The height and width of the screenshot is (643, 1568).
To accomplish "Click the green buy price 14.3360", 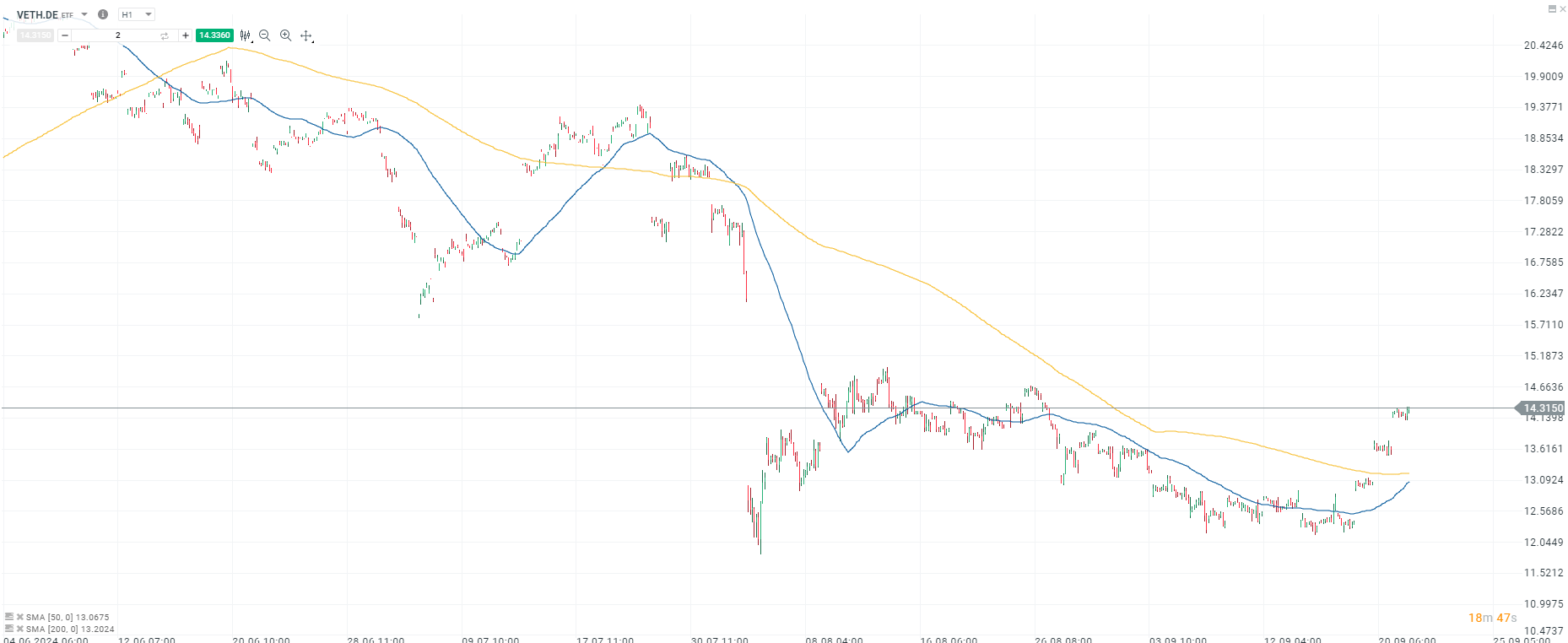I will [x=214, y=35].
